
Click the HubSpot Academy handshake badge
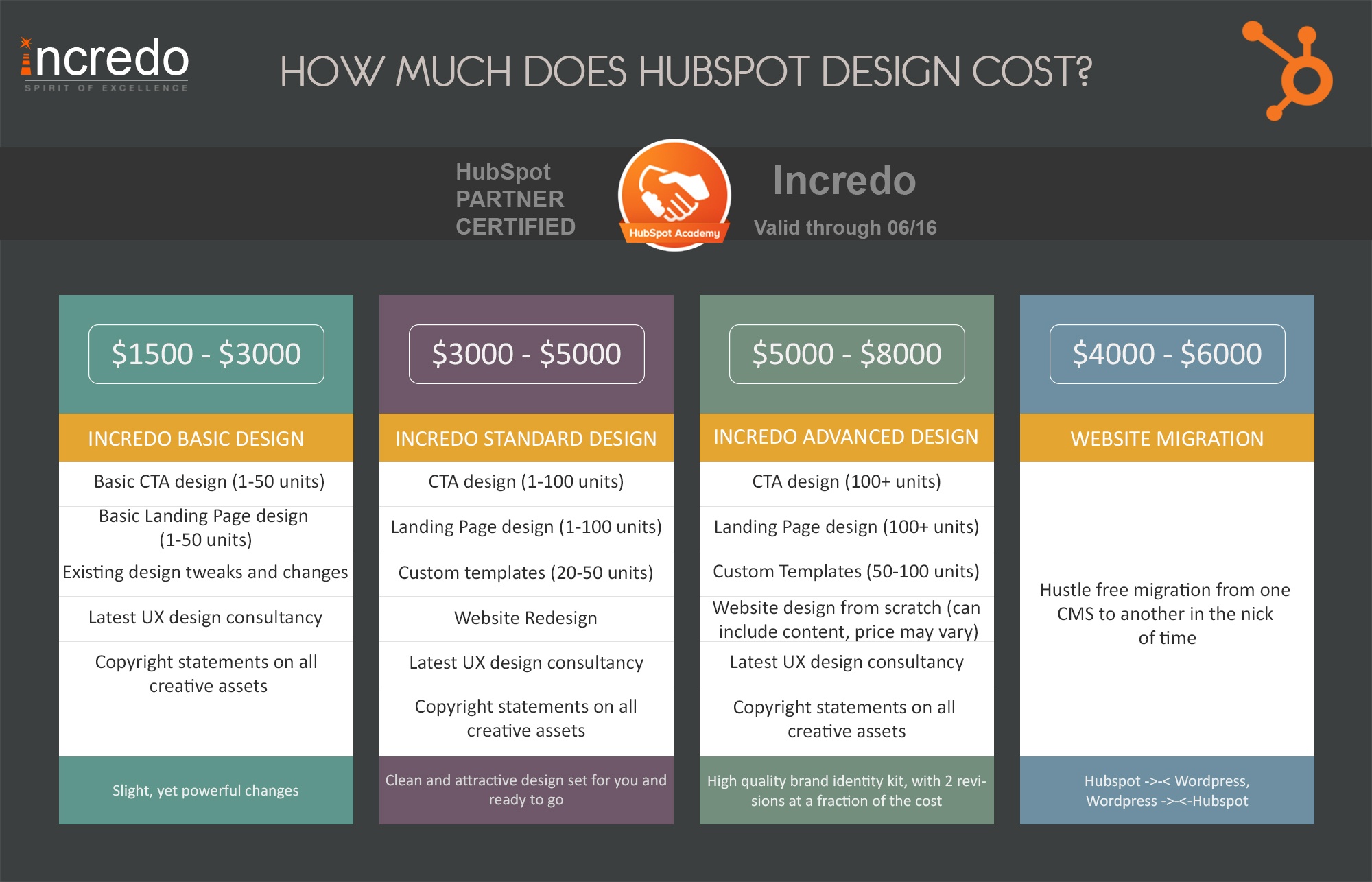pos(674,195)
